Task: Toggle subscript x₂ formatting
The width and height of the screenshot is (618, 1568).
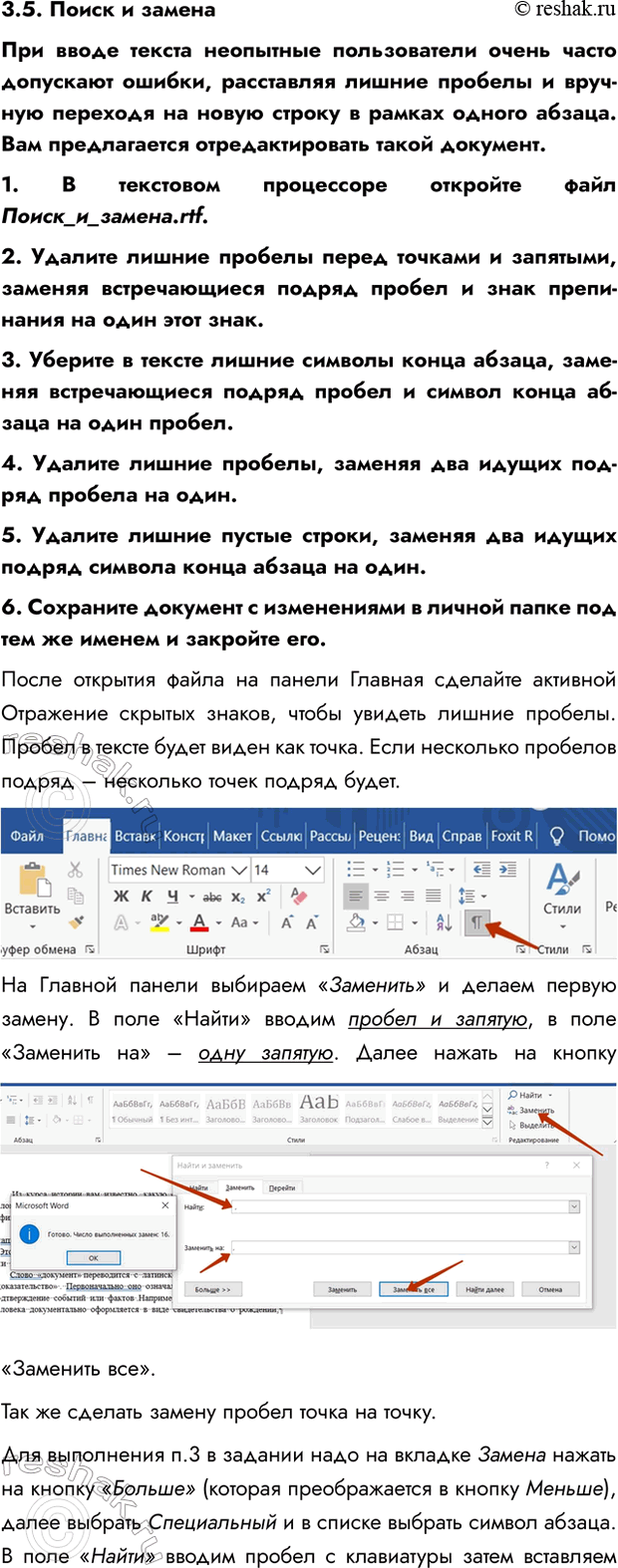Action: tap(238, 897)
